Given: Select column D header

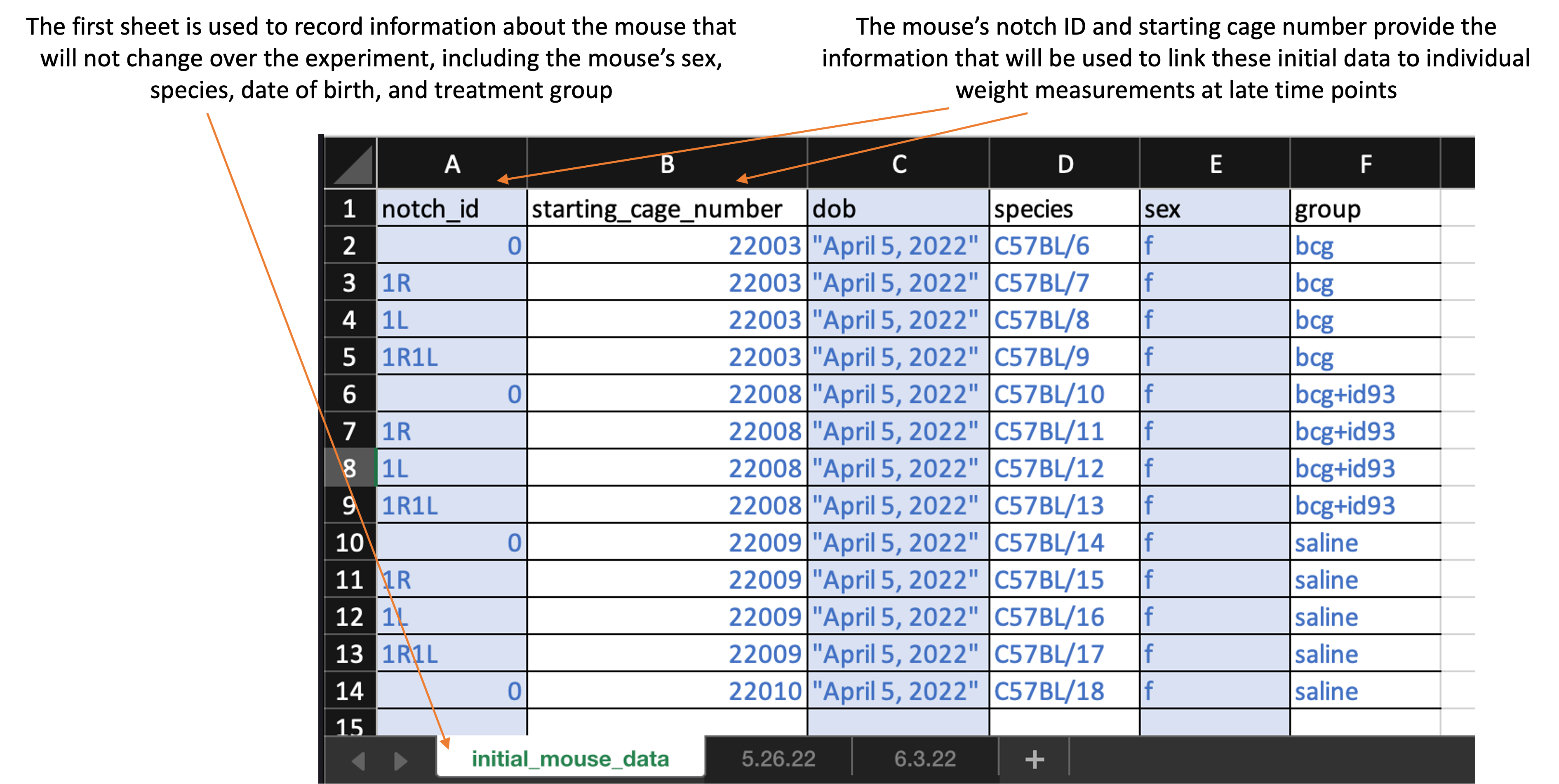Looking at the screenshot, I should pos(1065,164).
